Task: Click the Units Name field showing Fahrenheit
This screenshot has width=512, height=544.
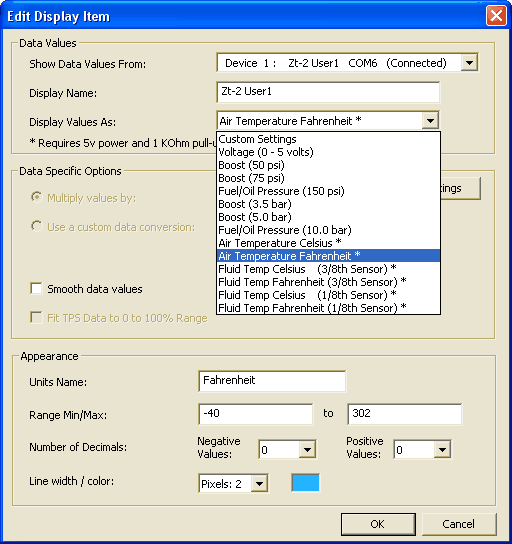Action: pyautogui.click(x=272, y=381)
